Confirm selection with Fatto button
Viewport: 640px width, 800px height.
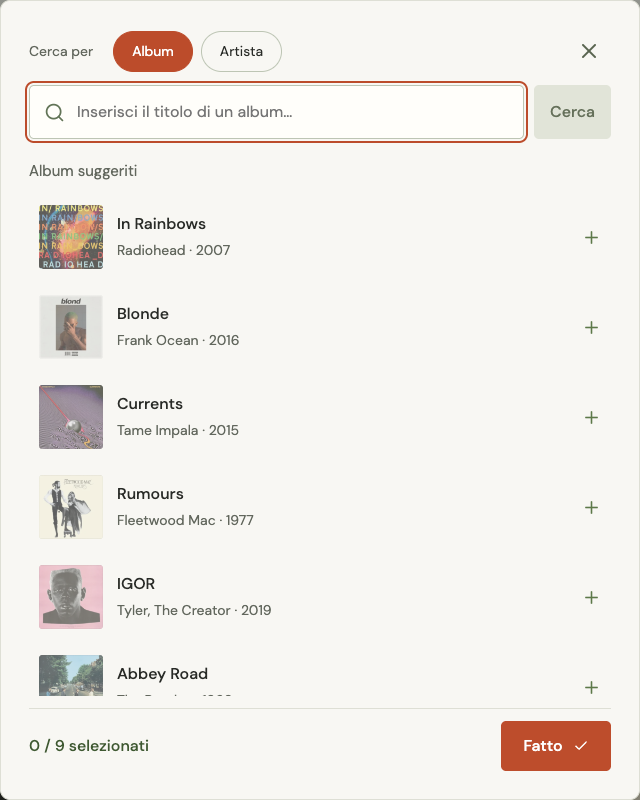[556, 746]
